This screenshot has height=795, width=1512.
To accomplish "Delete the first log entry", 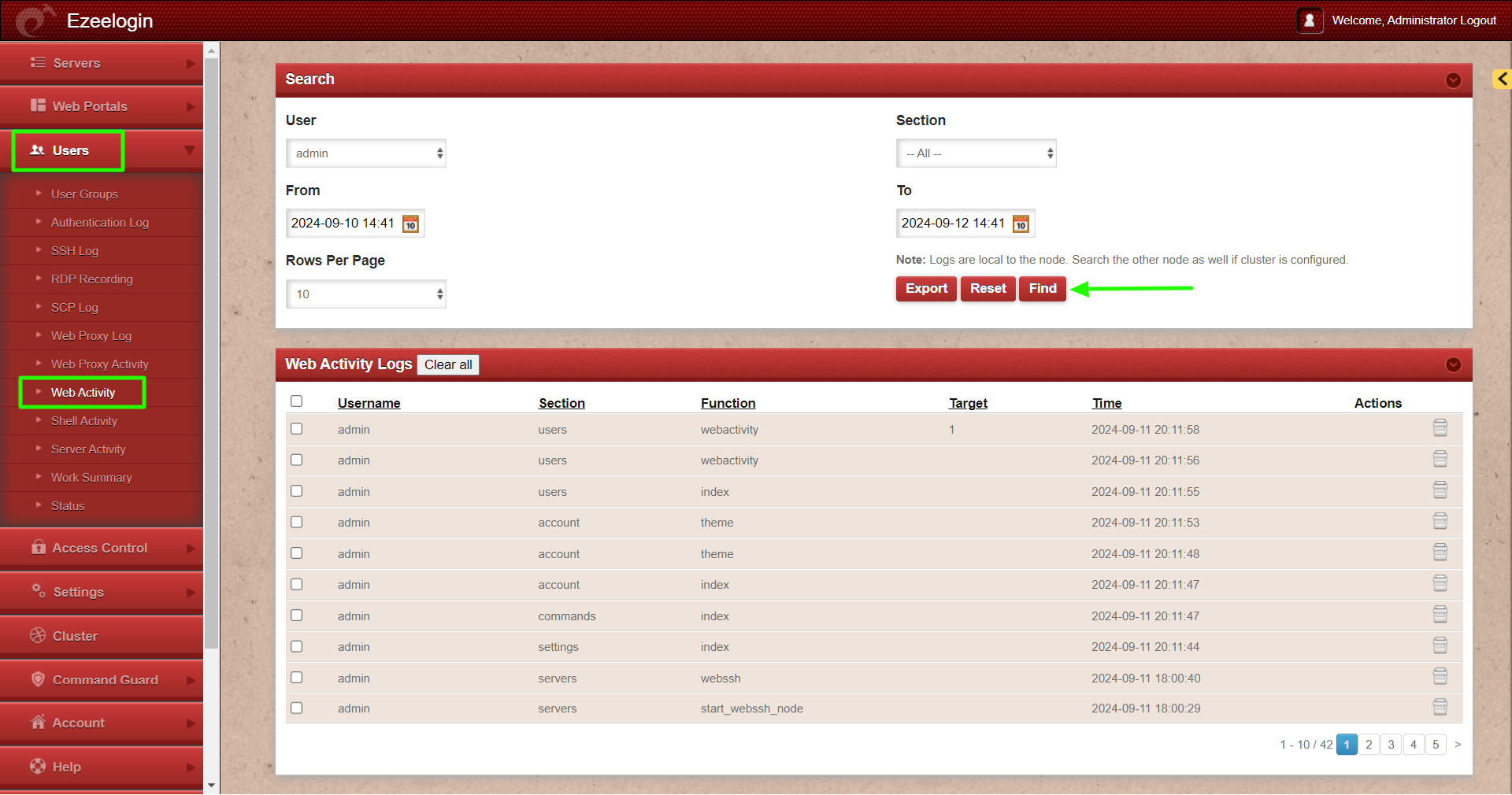I will click(1440, 428).
